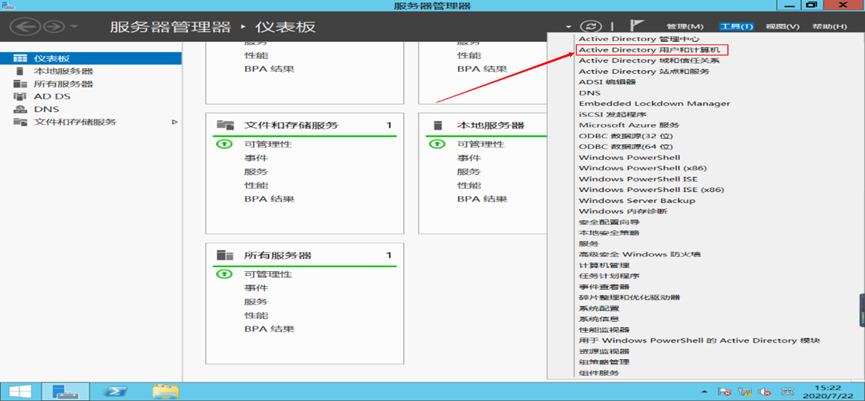Open Windows Server Backup

pos(637,201)
